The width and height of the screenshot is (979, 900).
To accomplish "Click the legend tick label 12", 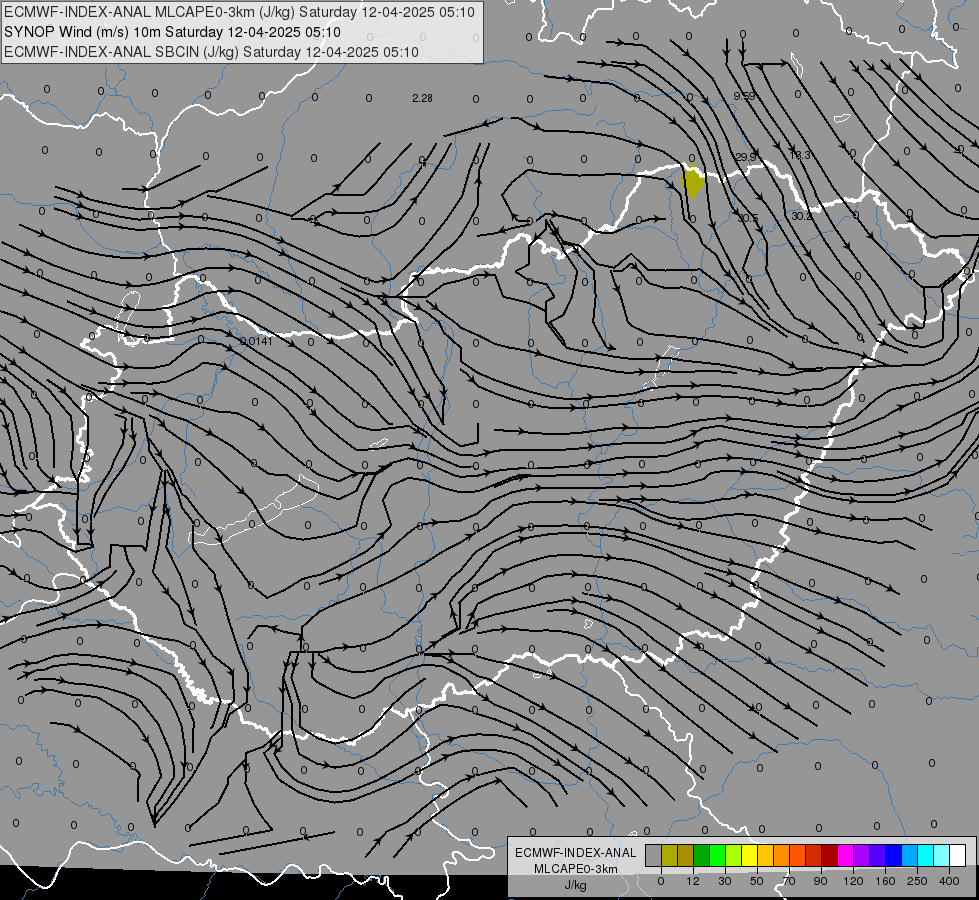I will pos(692,881).
